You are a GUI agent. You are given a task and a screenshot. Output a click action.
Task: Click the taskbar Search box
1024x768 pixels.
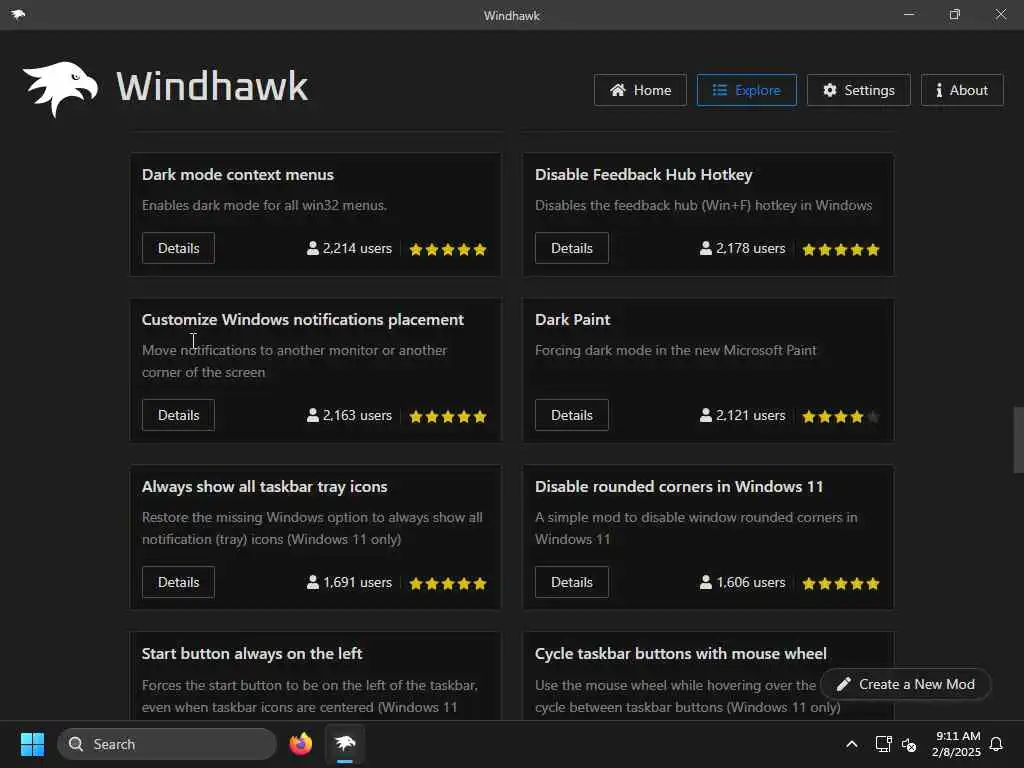point(167,744)
